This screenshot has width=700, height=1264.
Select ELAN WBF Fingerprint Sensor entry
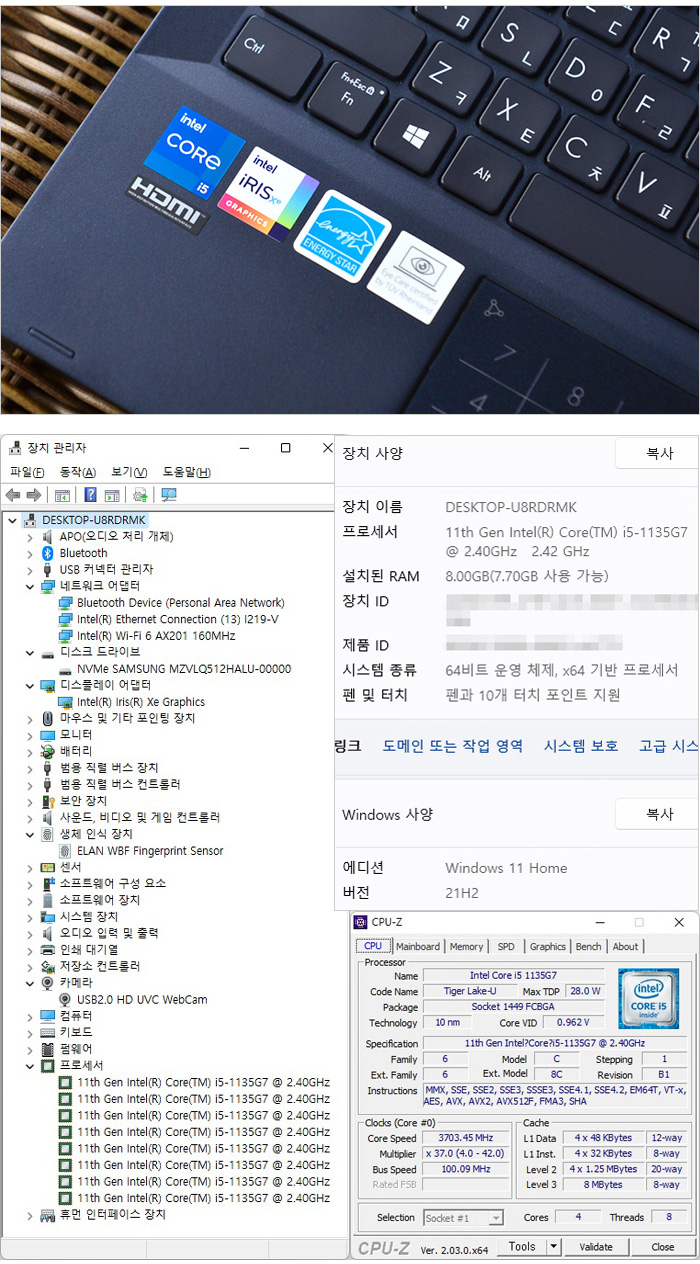coord(150,851)
